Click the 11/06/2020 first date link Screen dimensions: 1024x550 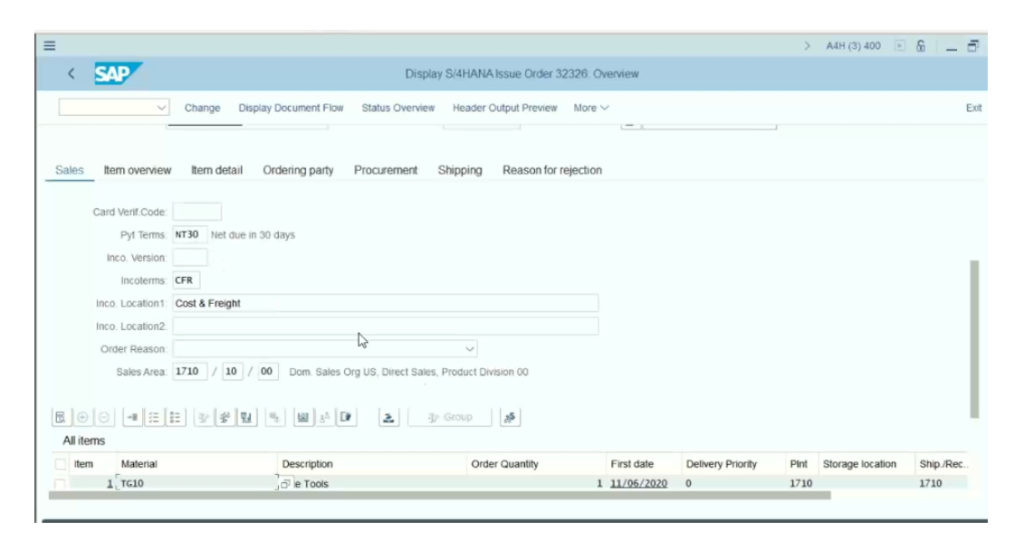tap(639, 483)
